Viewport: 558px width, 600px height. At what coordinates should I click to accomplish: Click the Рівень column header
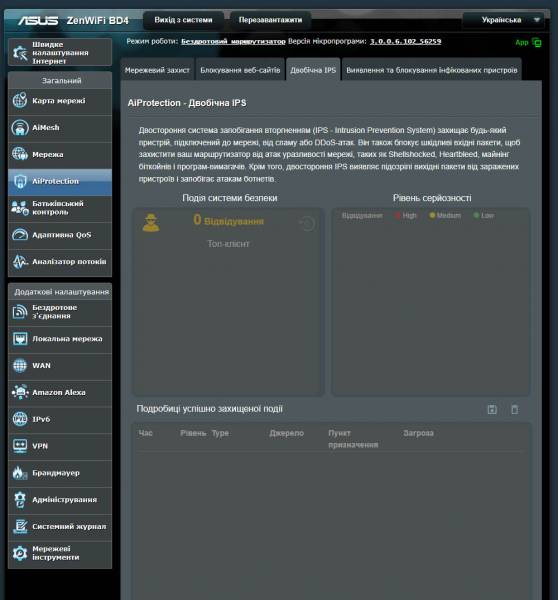(x=193, y=433)
